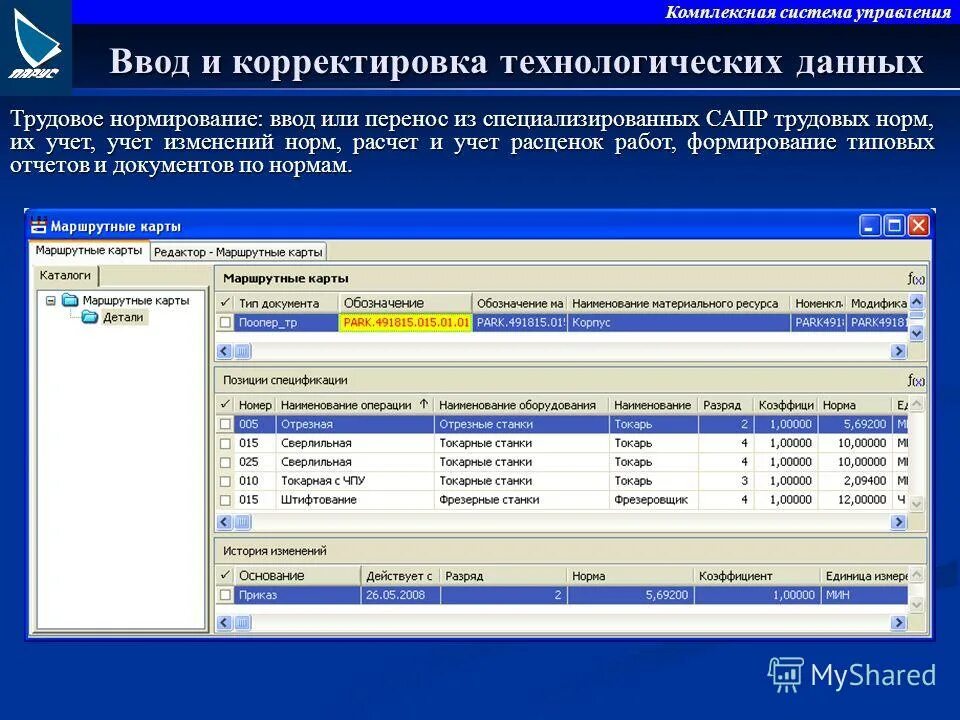Switch to the Маршрутные карты tab
The height and width of the screenshot is (720, 960).
point(89,250)
